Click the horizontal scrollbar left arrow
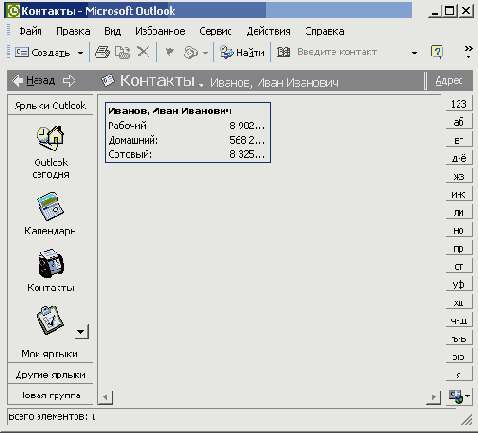478x433 pixels. [x=105, y=397]
